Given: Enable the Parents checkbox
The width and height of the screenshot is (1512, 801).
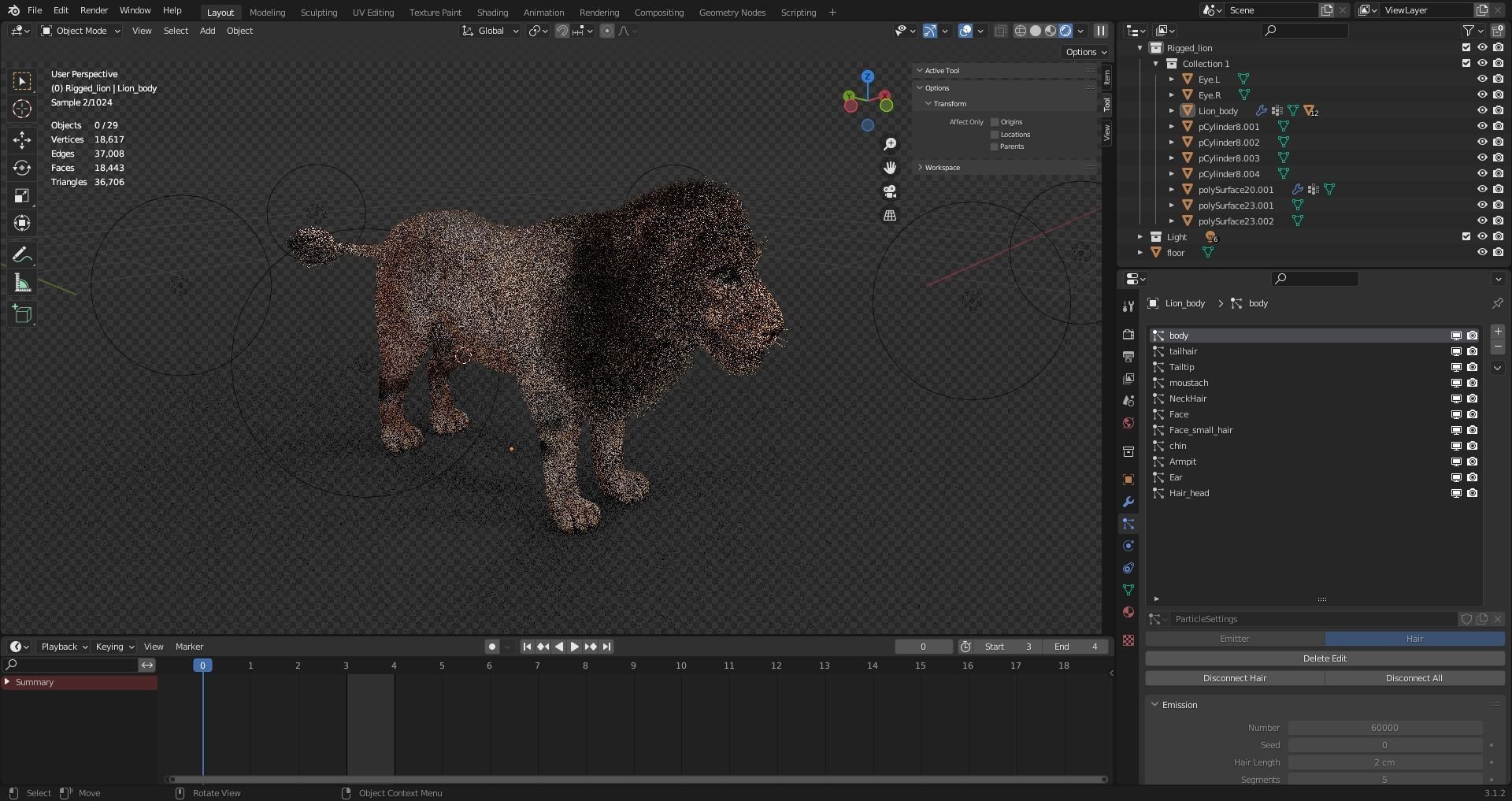Looking at the screenshot, I should (x=995, y=146).
